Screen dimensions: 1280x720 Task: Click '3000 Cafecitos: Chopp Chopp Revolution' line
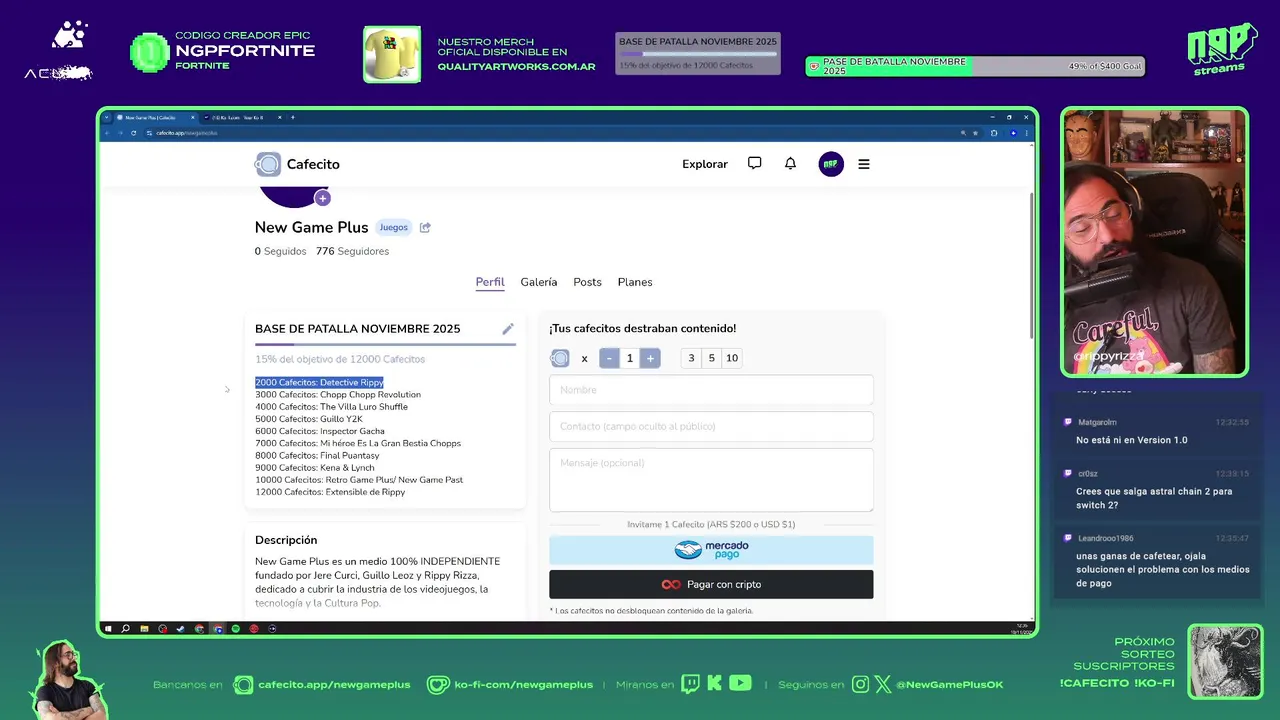tap(338, 395)
